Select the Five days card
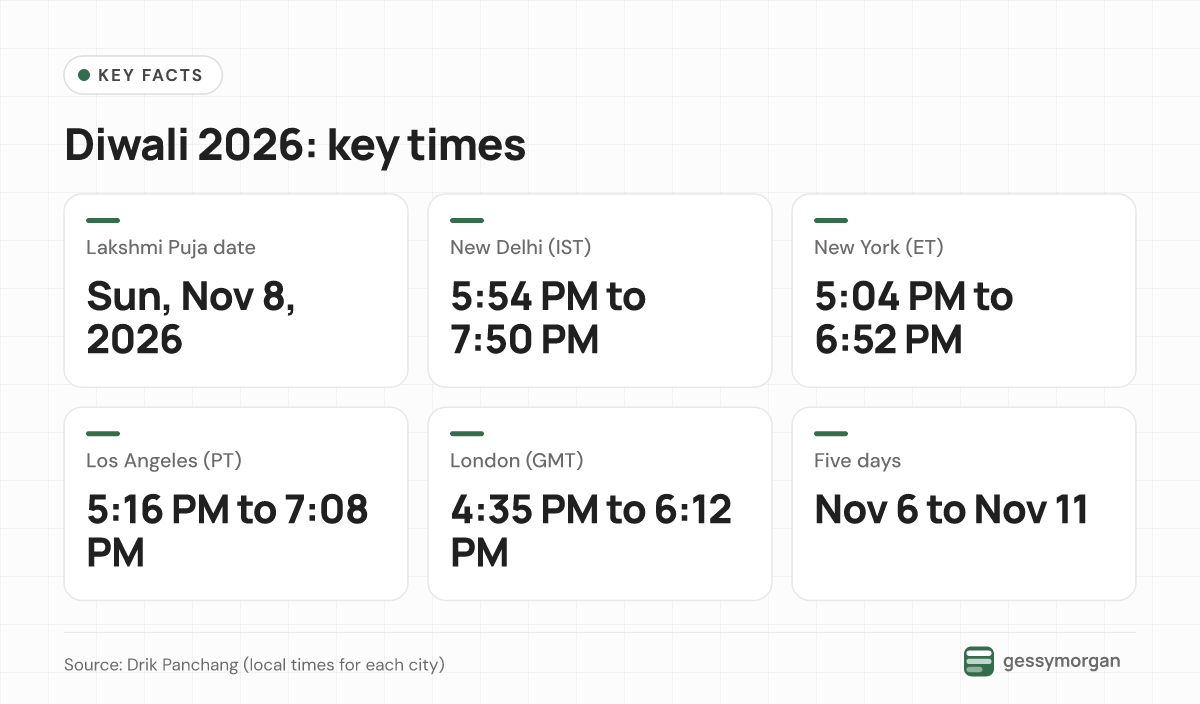This screenshot has width=1200, height=704. coord(964,504)
